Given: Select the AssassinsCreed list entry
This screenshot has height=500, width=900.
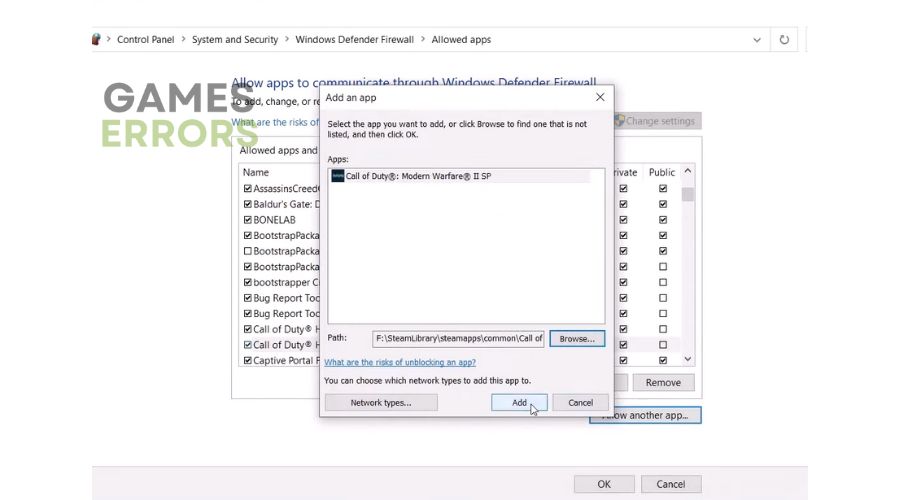Looking at the screenshot, I should coord(286,188).
